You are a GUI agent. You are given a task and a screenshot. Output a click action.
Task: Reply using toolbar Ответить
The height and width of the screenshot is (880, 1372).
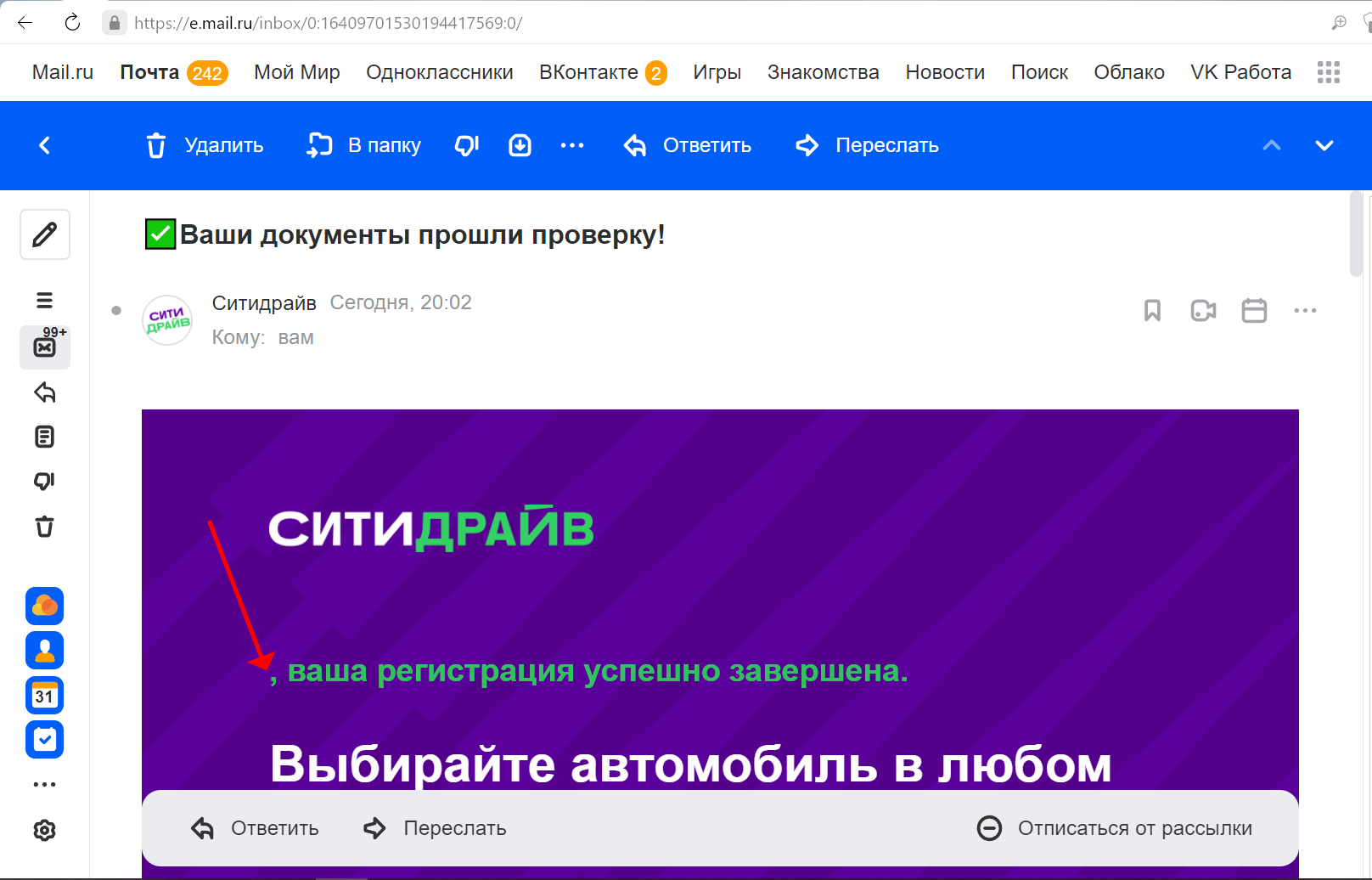688,145
